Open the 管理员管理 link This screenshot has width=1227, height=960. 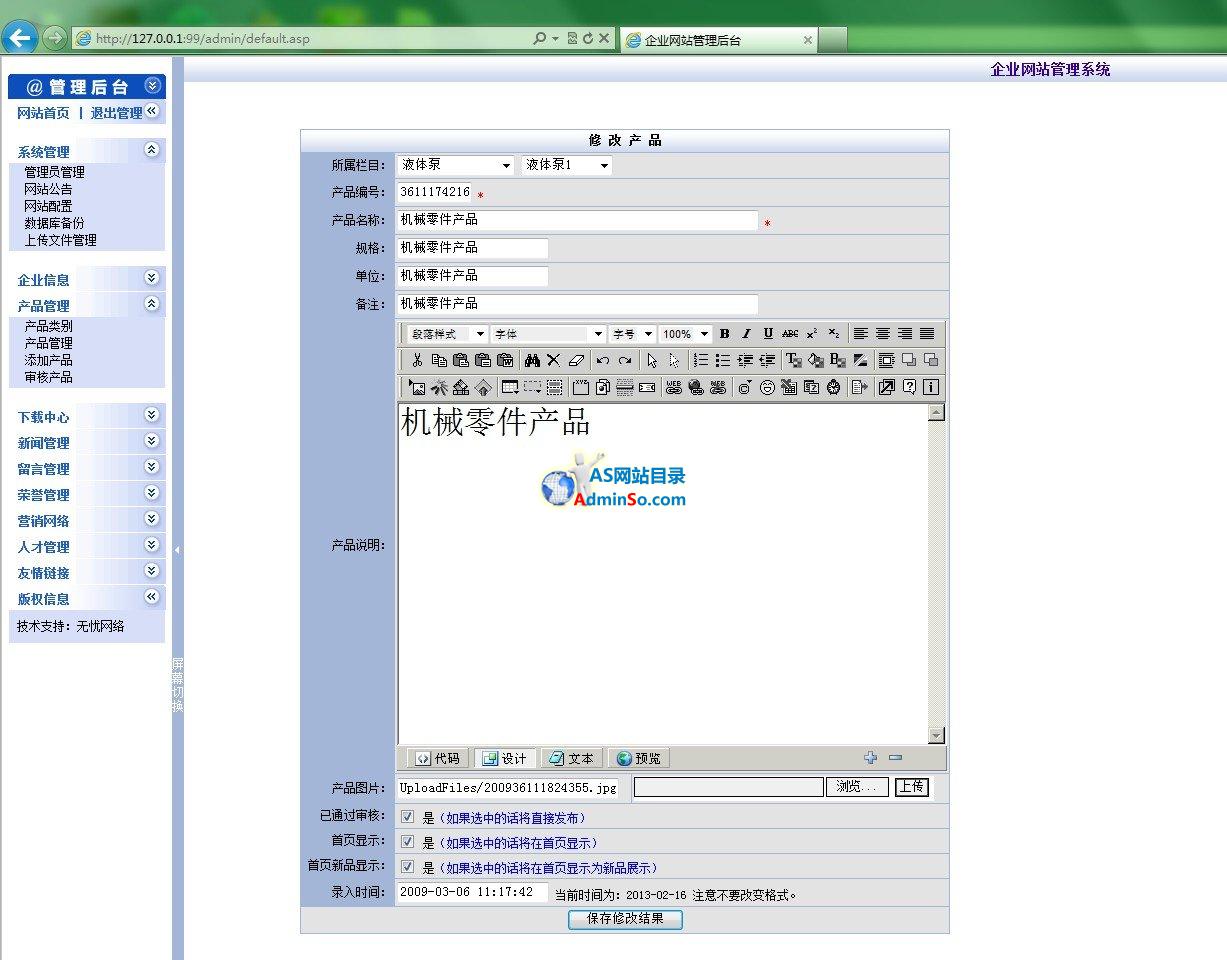[x=54, y=172]
